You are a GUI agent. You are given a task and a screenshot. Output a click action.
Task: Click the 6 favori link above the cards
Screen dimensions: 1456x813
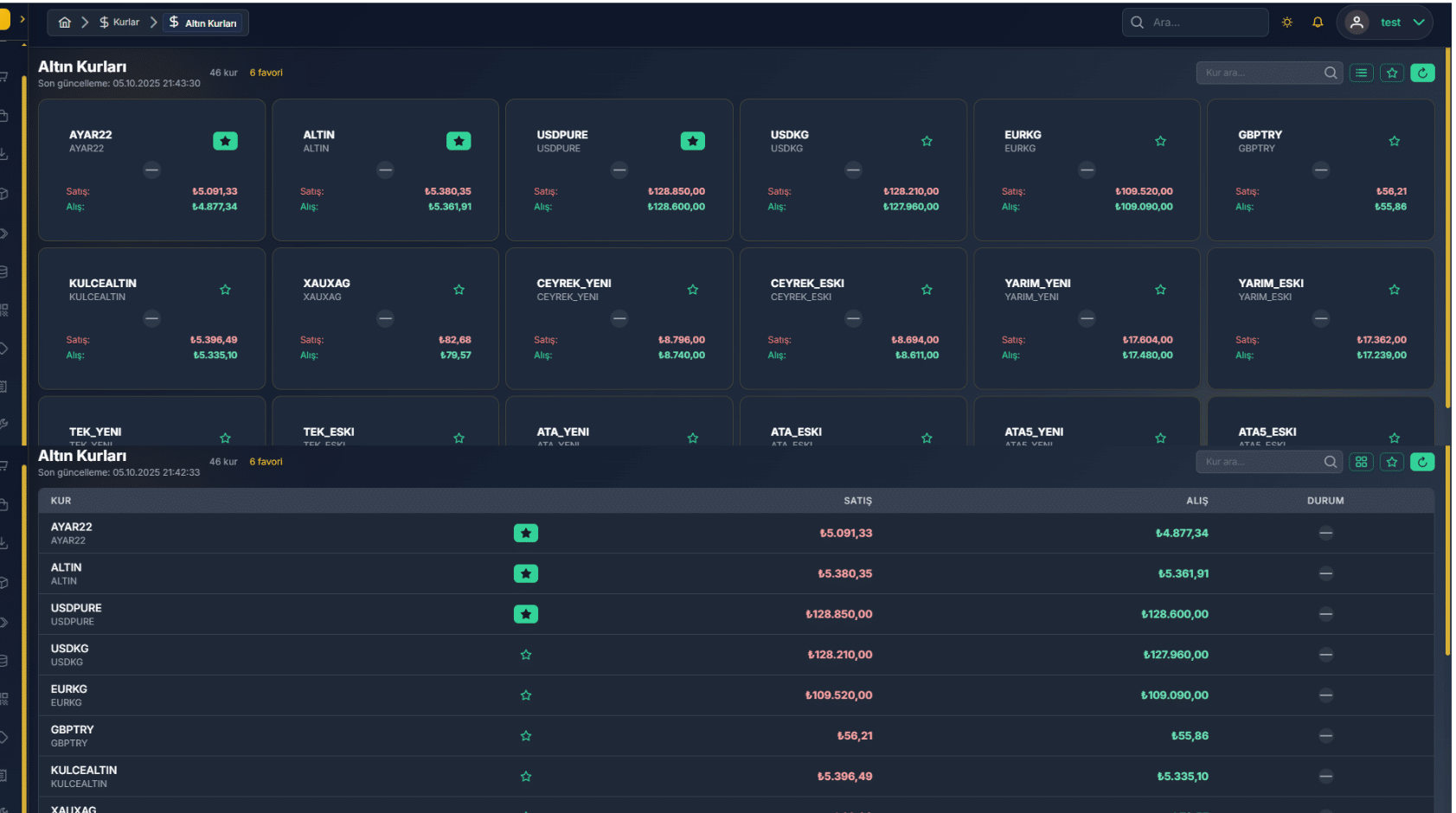266,73
